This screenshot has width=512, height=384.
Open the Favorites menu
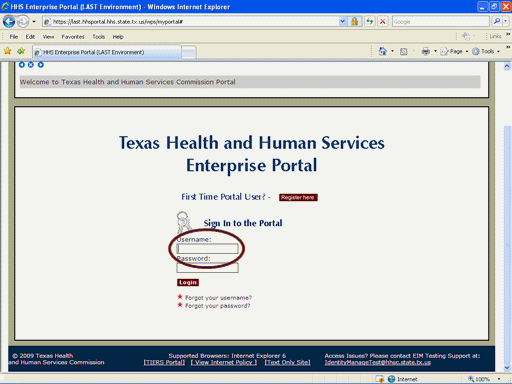coord(73,37)
